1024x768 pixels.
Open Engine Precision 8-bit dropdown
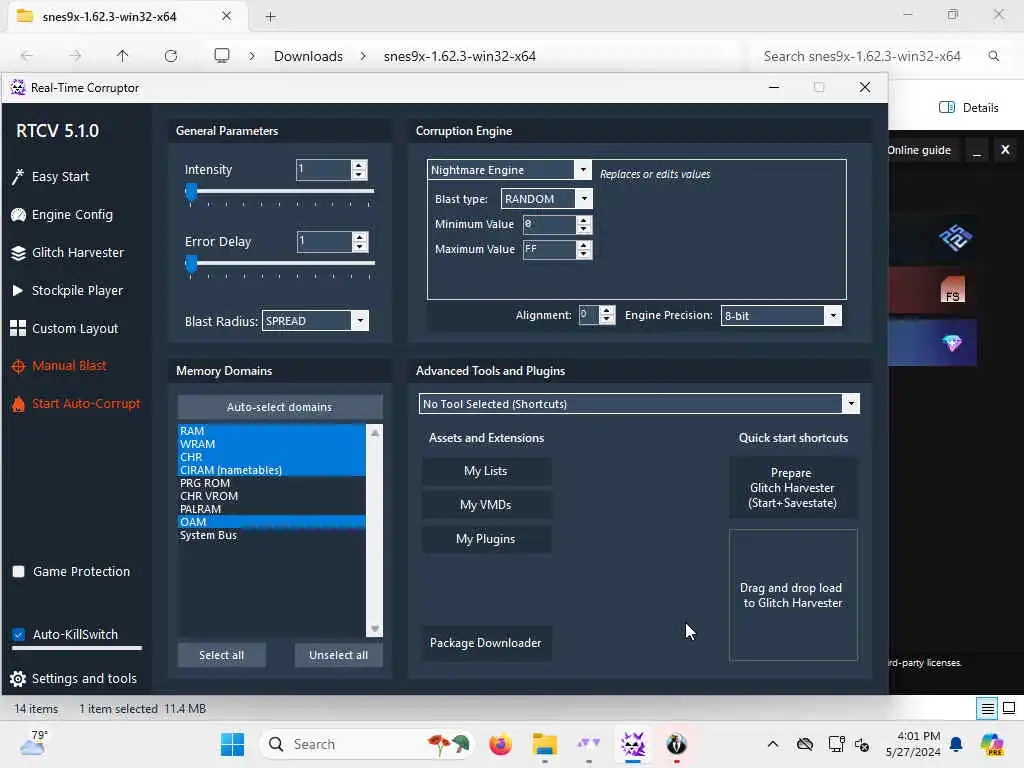pos(833,315)
